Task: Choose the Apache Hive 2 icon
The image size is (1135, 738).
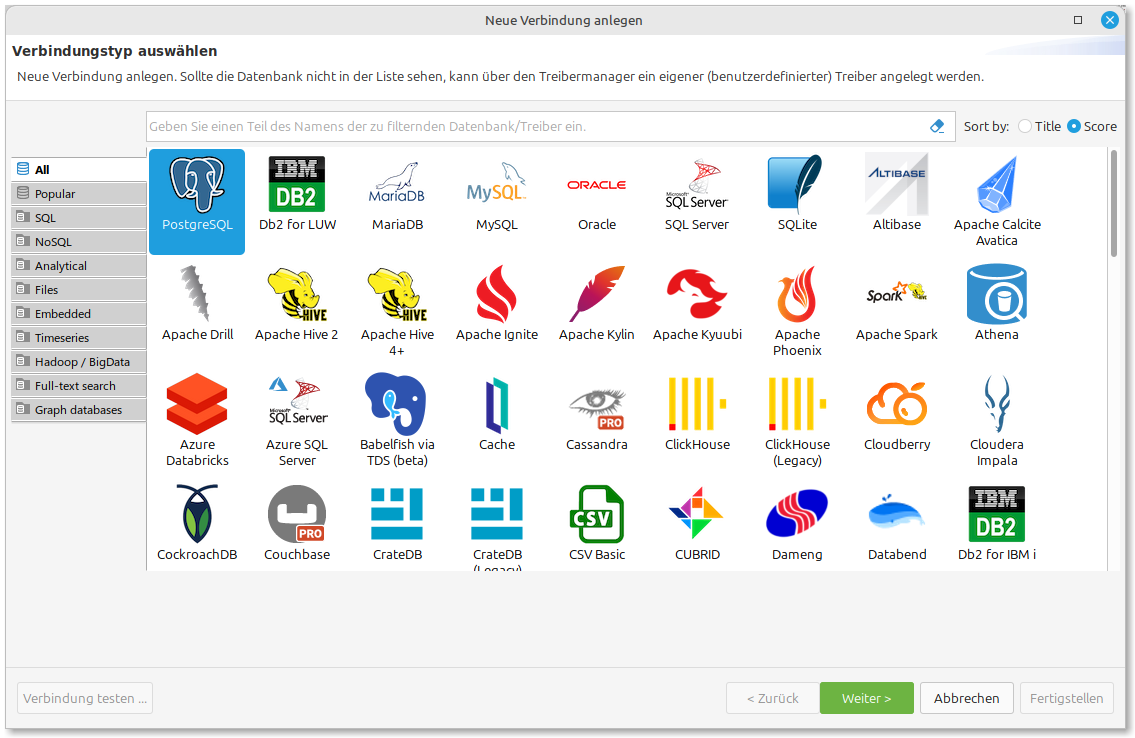Action: [x=297, y=295]
